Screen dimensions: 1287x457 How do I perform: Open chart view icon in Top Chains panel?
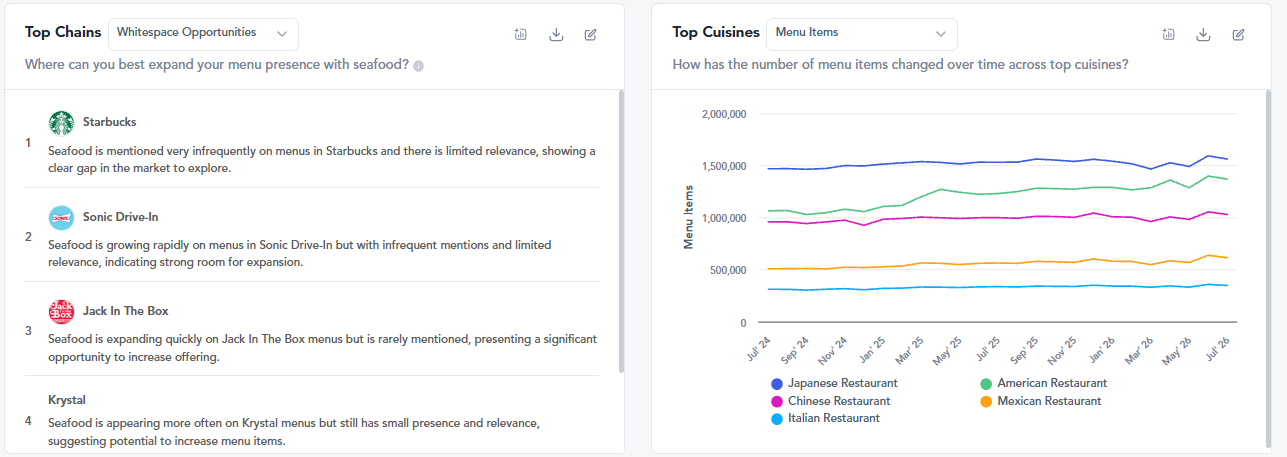[x=521, y=34]
